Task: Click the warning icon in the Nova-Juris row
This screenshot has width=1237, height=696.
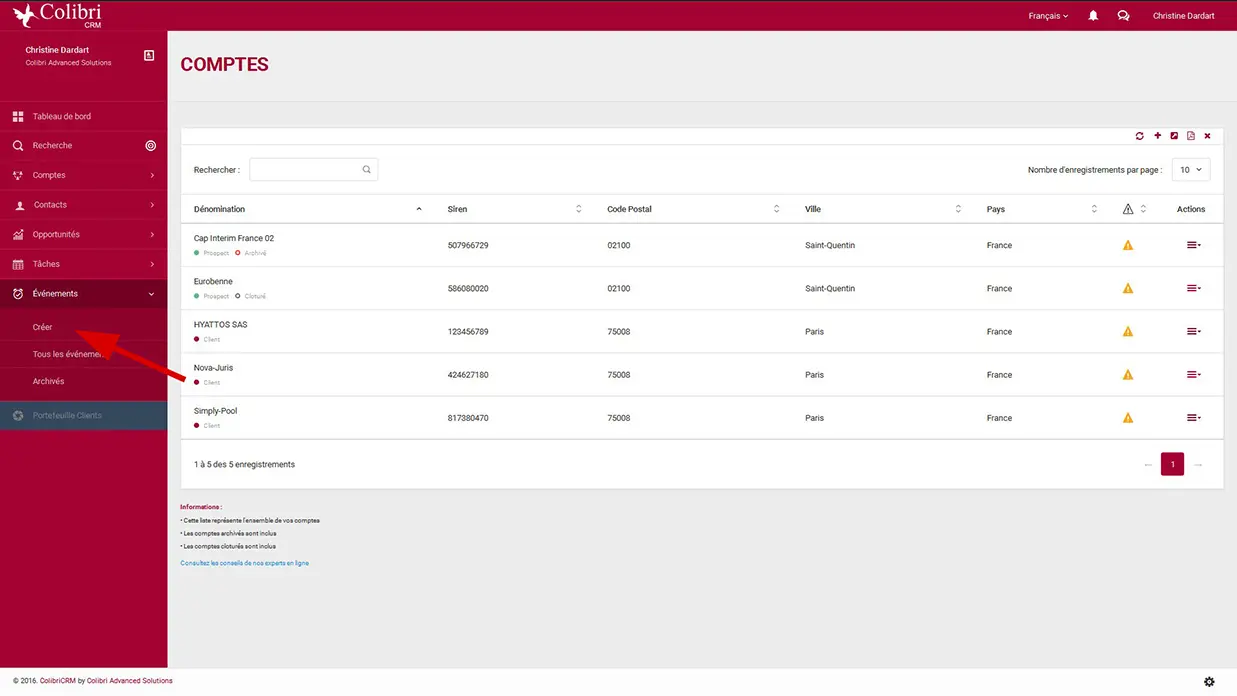Action: point(1128,375)
